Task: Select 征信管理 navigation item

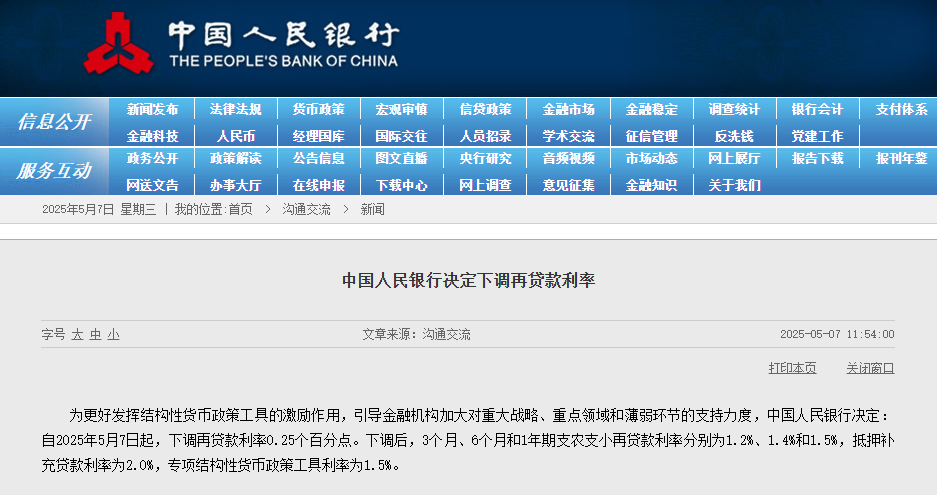Action: click(651, 136)
